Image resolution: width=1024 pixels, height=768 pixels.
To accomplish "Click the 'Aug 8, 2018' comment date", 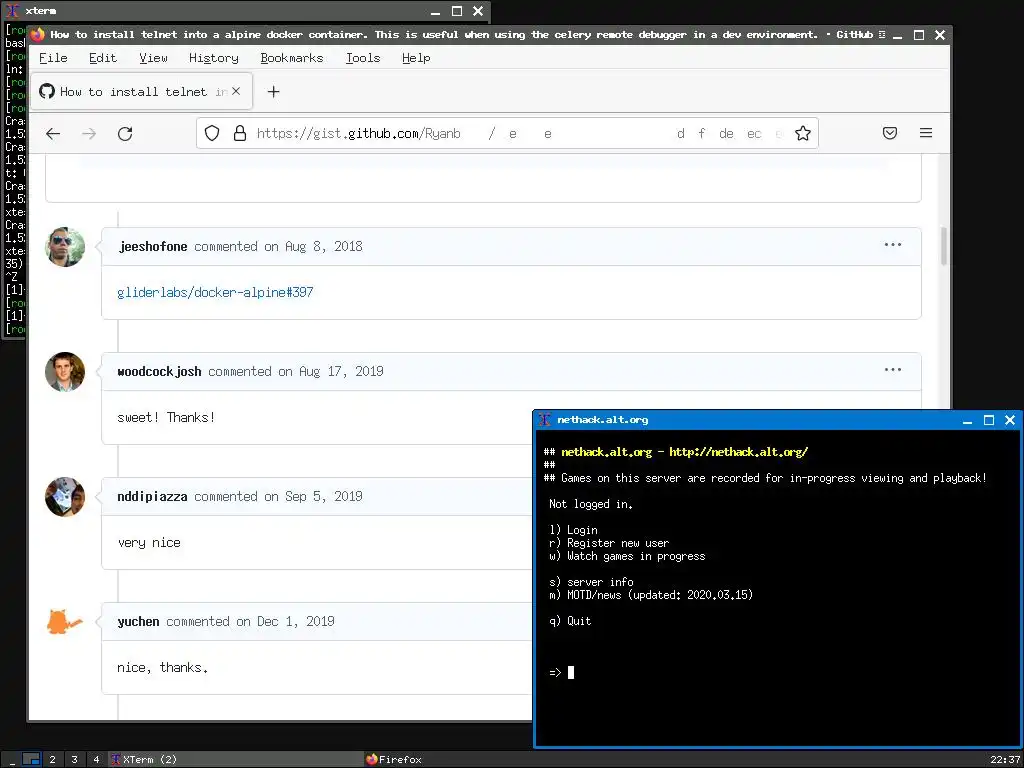I will 324,247.
